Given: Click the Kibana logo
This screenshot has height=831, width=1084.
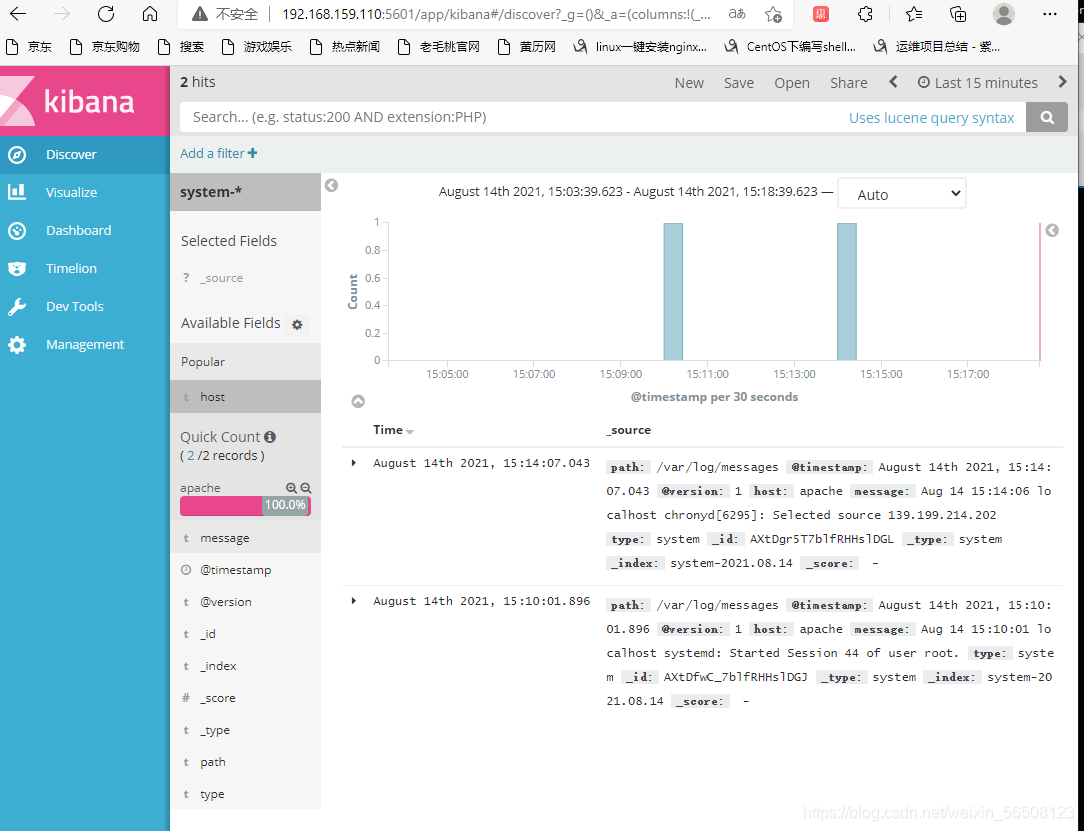Looking at the screenshot, I should click(84, 101).
